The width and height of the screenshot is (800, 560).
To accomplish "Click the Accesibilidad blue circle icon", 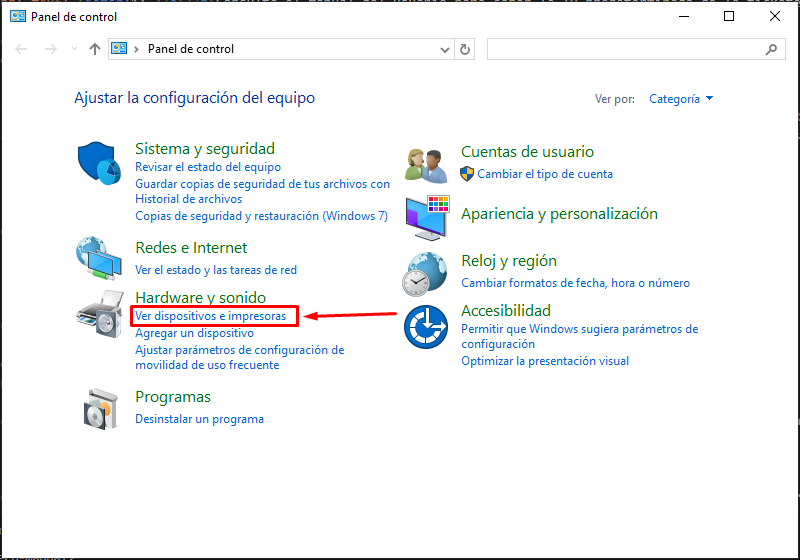I will (x=426, y=327).
